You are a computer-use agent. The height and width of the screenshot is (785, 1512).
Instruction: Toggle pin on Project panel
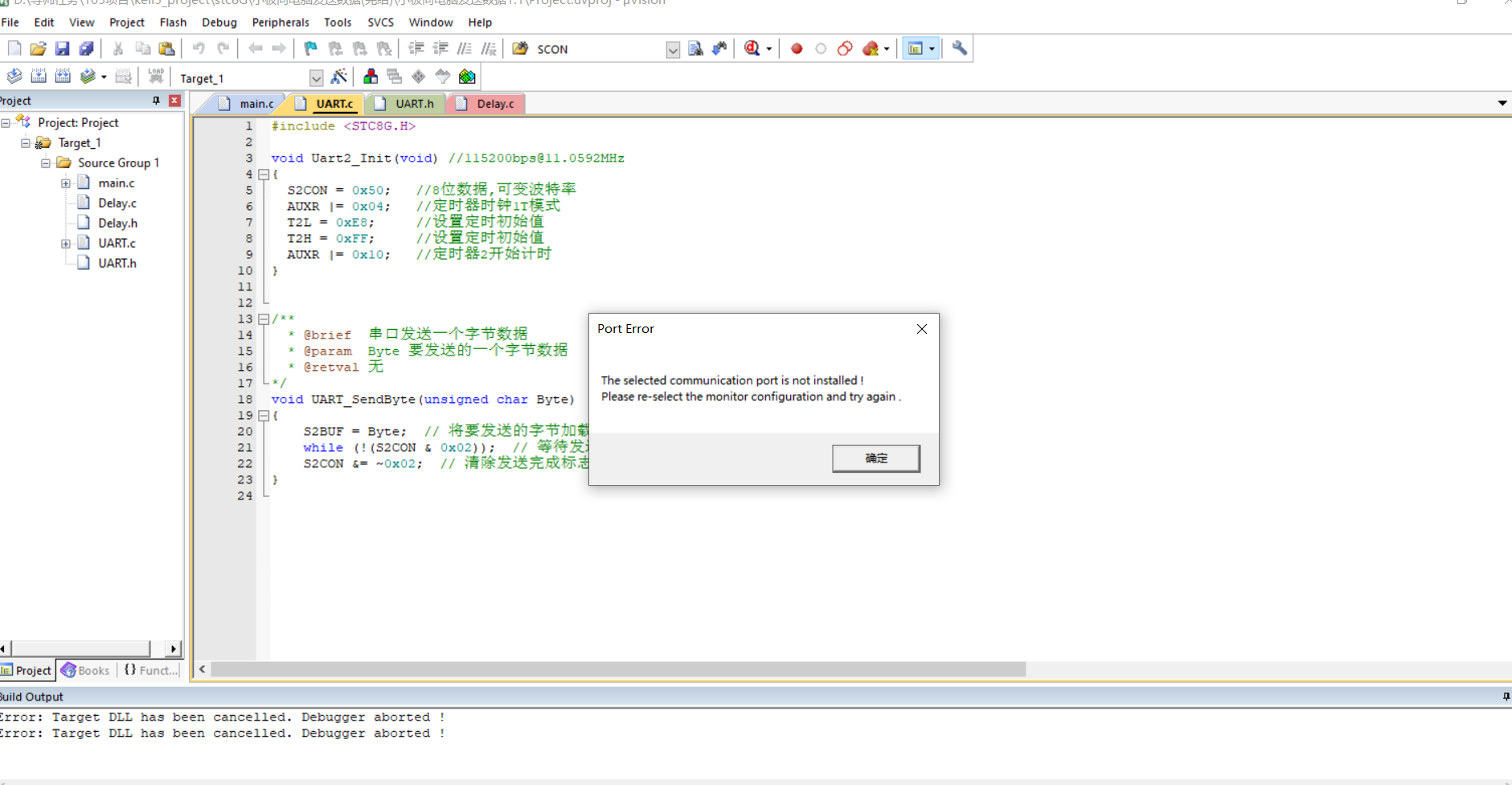[156, 101]
